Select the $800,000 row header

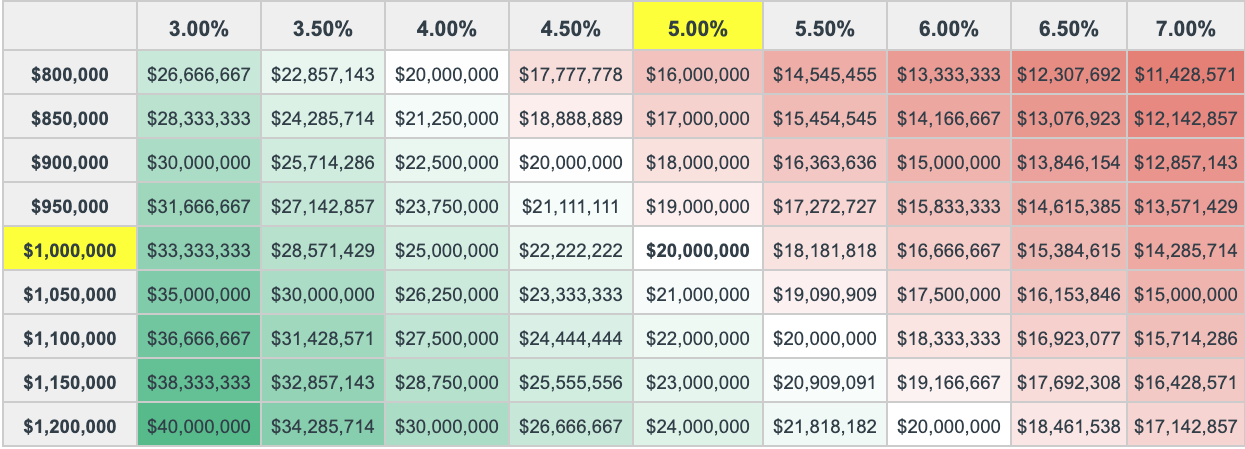click(x=69, y=74)
